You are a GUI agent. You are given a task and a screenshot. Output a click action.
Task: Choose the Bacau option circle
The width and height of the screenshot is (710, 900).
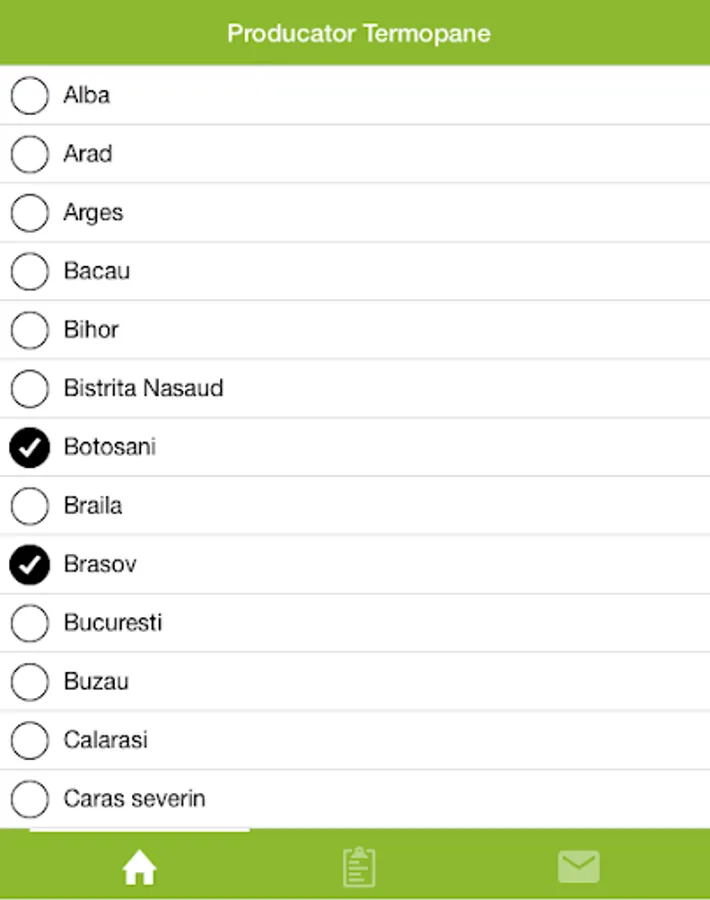pyautogui.click(x=30, y=271)
